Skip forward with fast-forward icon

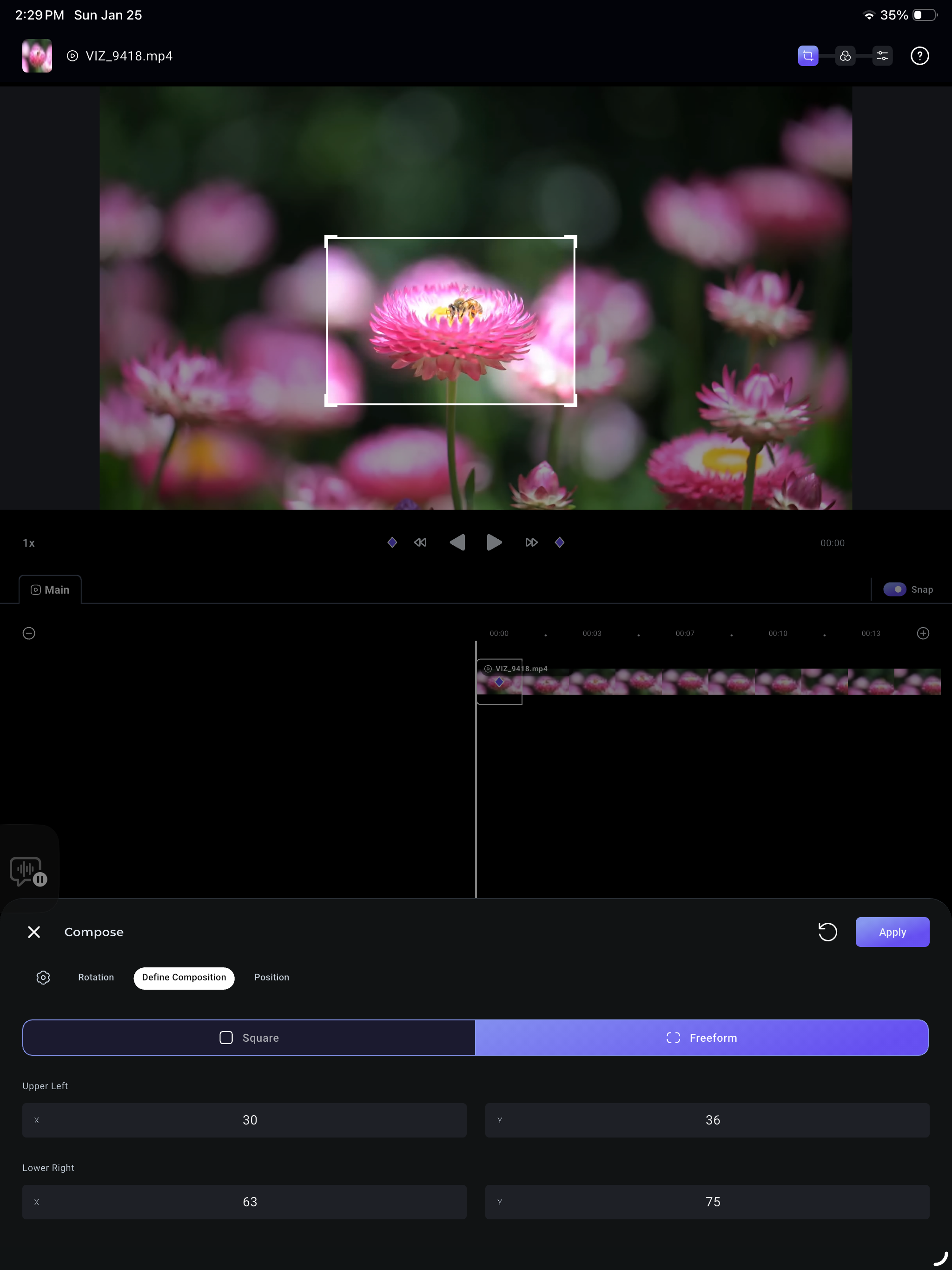pyautogui.click(x=531, y=542)
